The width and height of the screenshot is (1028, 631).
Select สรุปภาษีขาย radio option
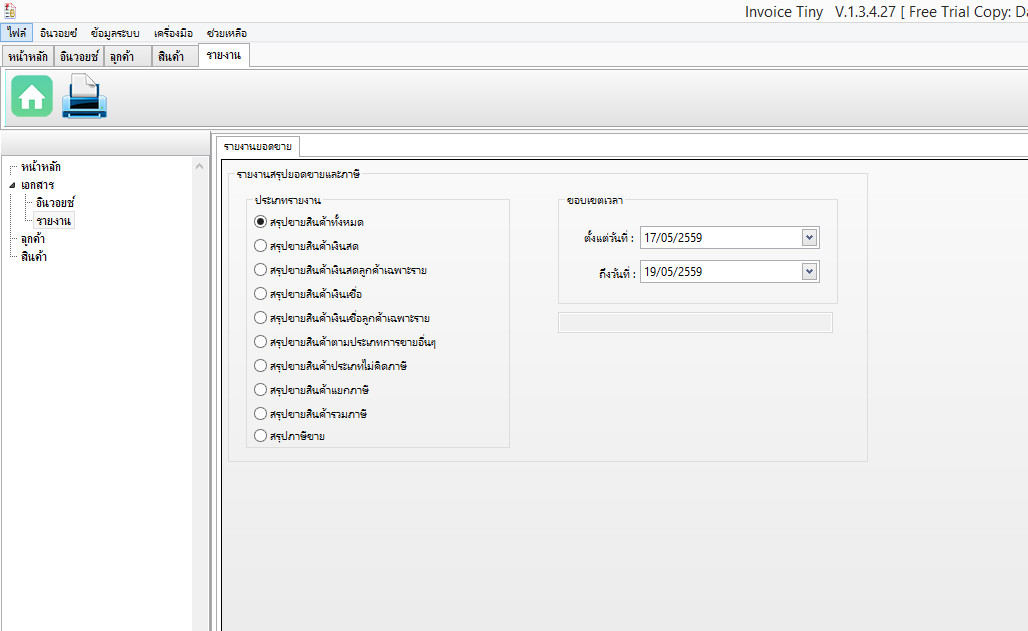pyautogui.click(x=289, y=436)
